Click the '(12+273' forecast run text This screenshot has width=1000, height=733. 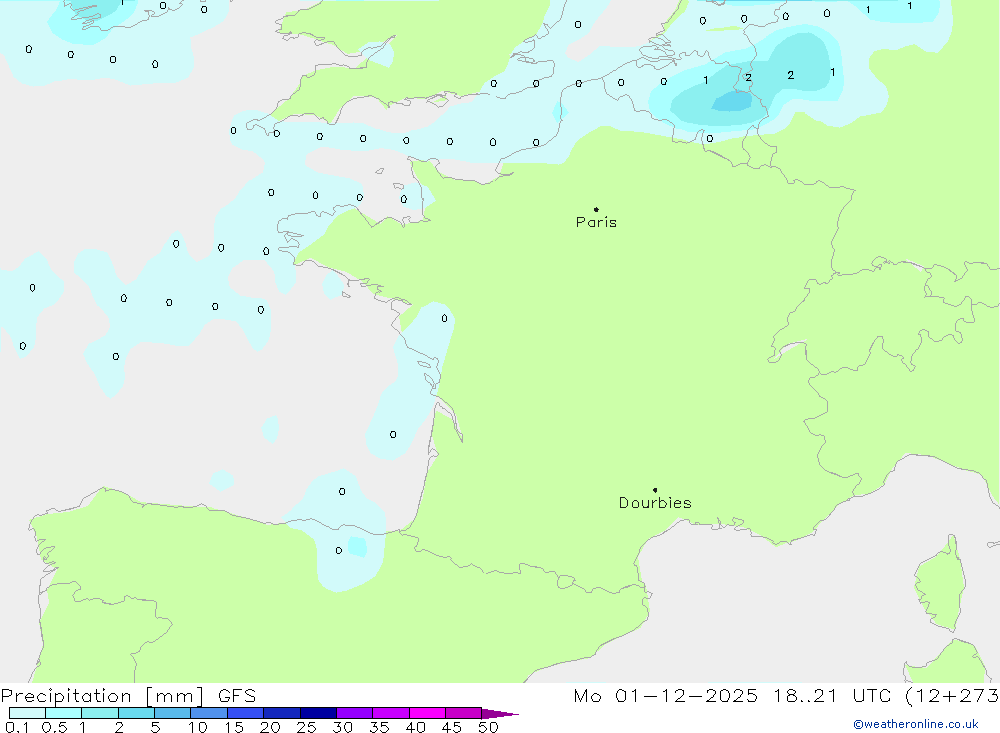point(952,696)
